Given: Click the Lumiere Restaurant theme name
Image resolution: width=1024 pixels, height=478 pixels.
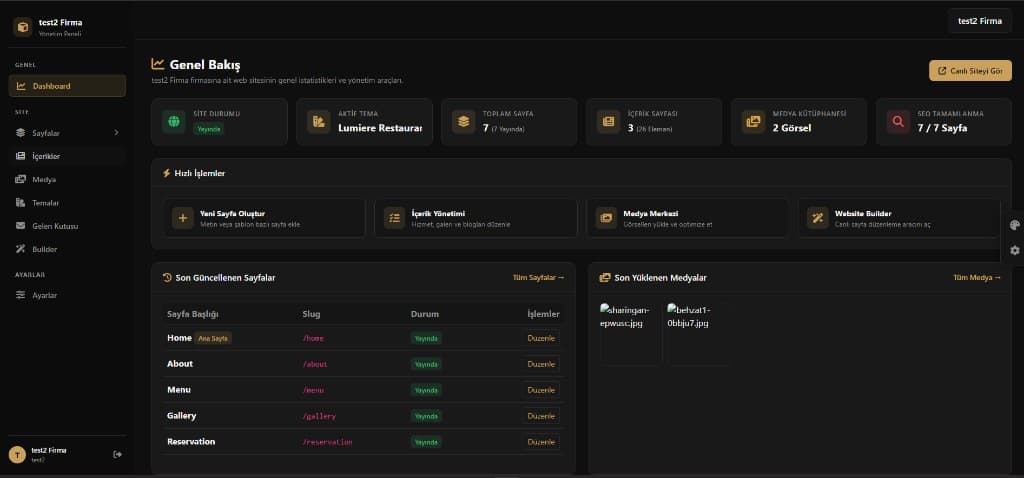Looking at the screenshot, I should pos(380,128).
